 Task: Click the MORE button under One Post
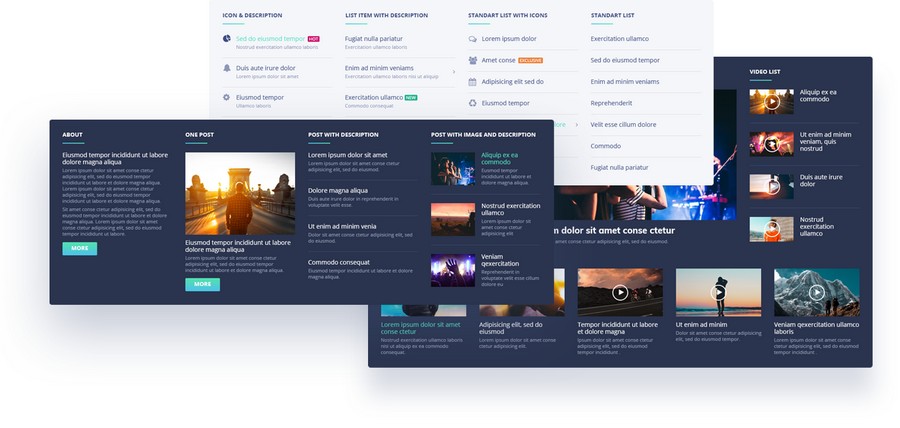click(202, 284)
